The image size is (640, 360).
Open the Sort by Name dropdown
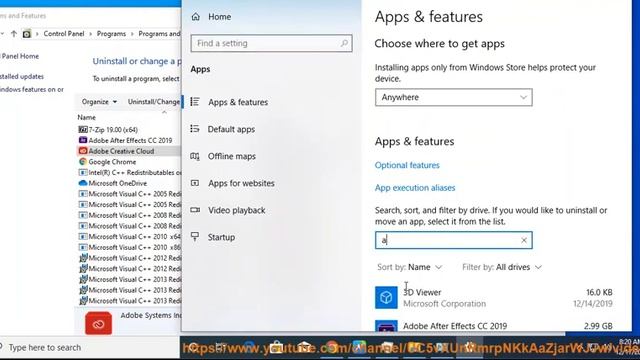coord(409,267)
